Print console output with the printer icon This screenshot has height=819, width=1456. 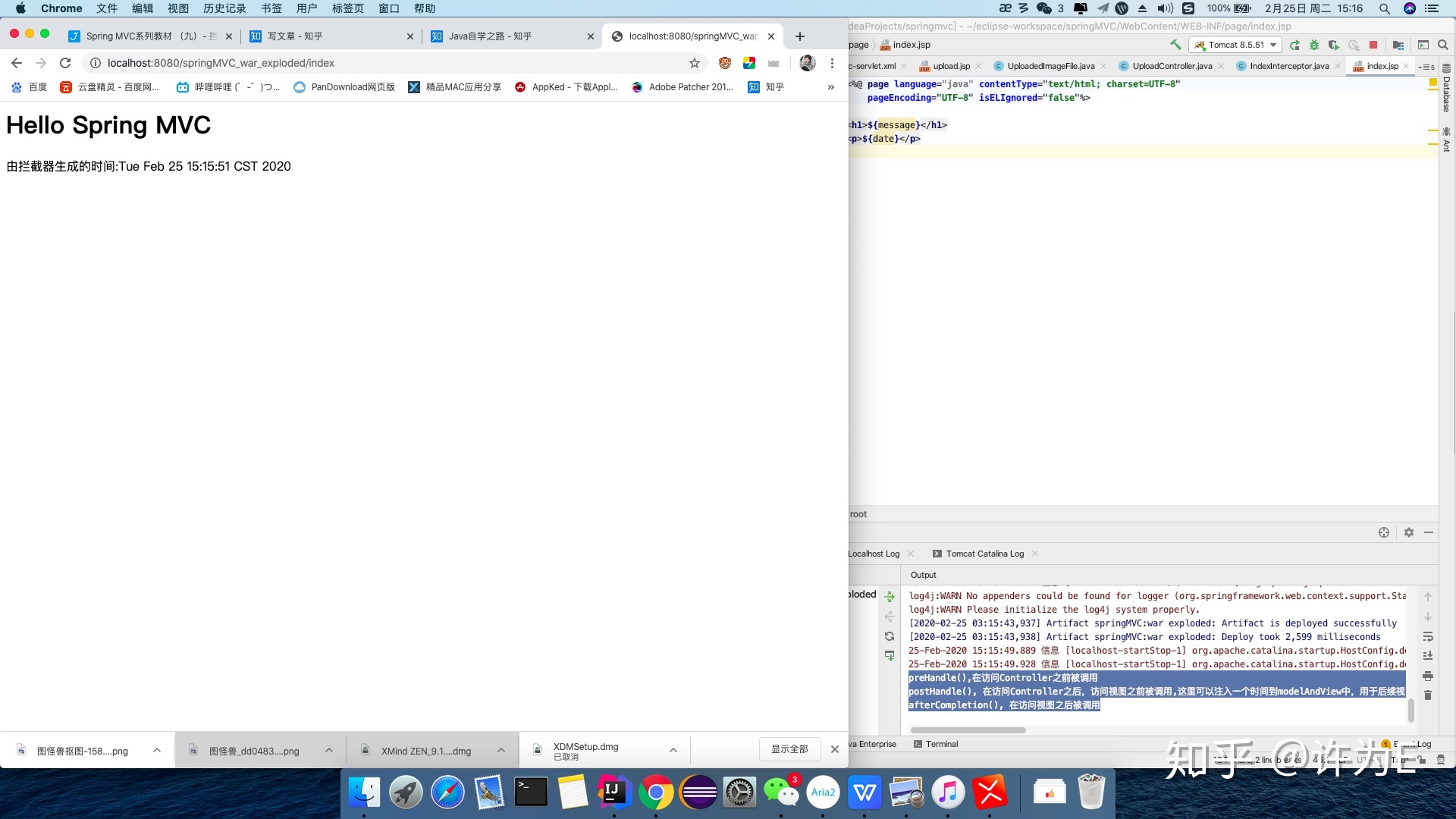(x=1428, y=676)
